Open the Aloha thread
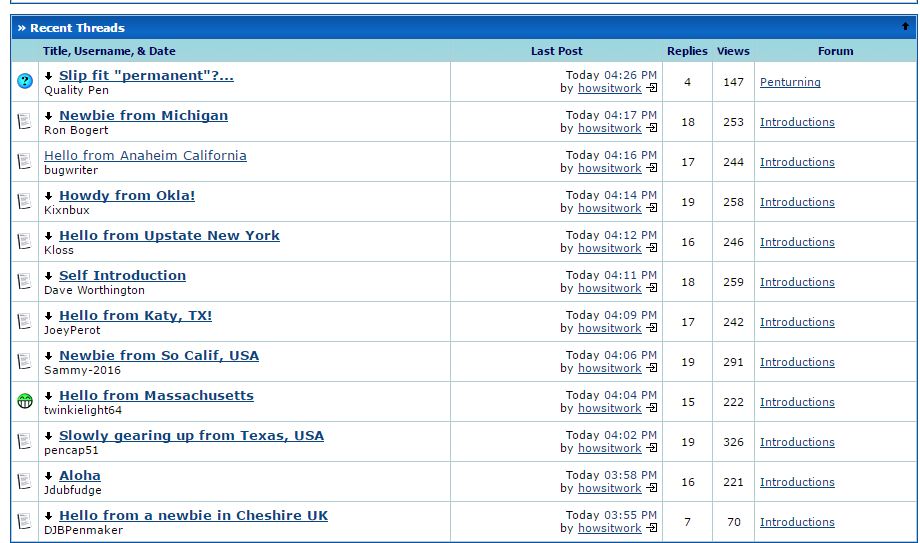 tap(80, 475)
